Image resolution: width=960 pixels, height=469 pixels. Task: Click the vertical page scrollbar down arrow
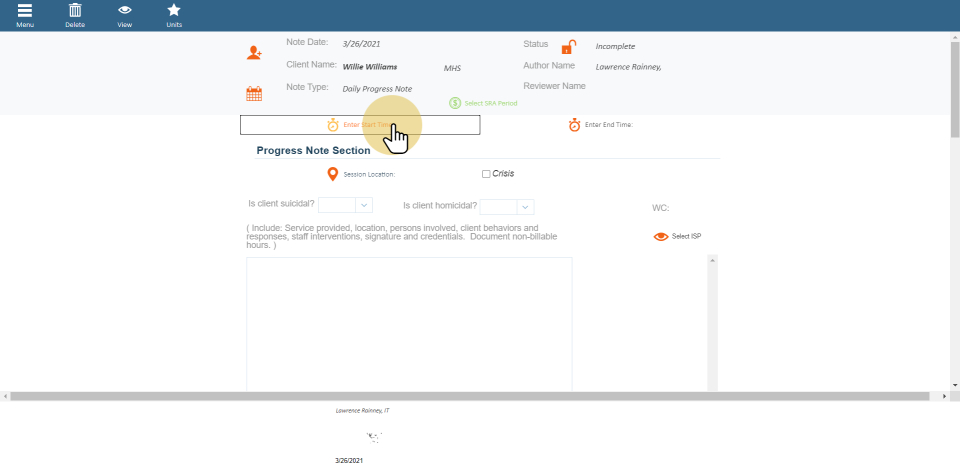tap(955, 385)
